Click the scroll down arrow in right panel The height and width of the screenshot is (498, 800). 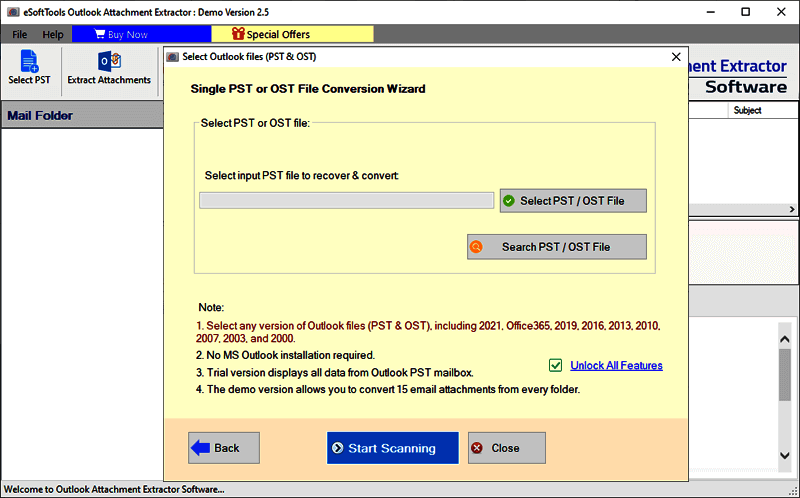click(x=785, y=455)
